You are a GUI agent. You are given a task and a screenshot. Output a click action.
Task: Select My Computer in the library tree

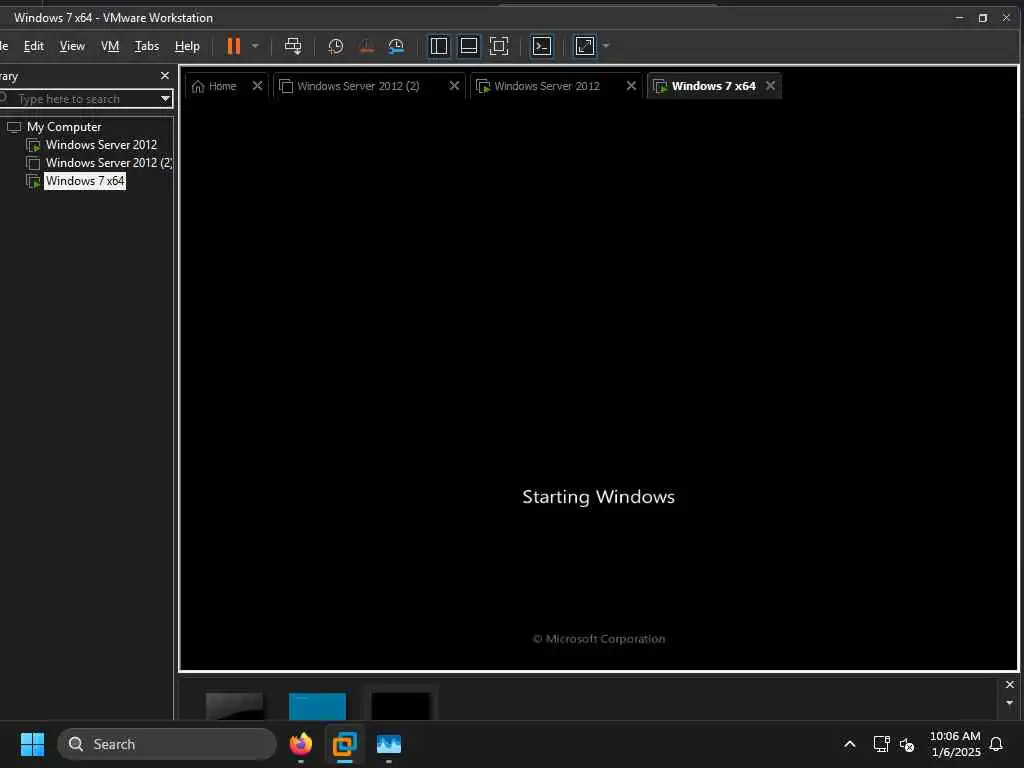click(64, 127)
